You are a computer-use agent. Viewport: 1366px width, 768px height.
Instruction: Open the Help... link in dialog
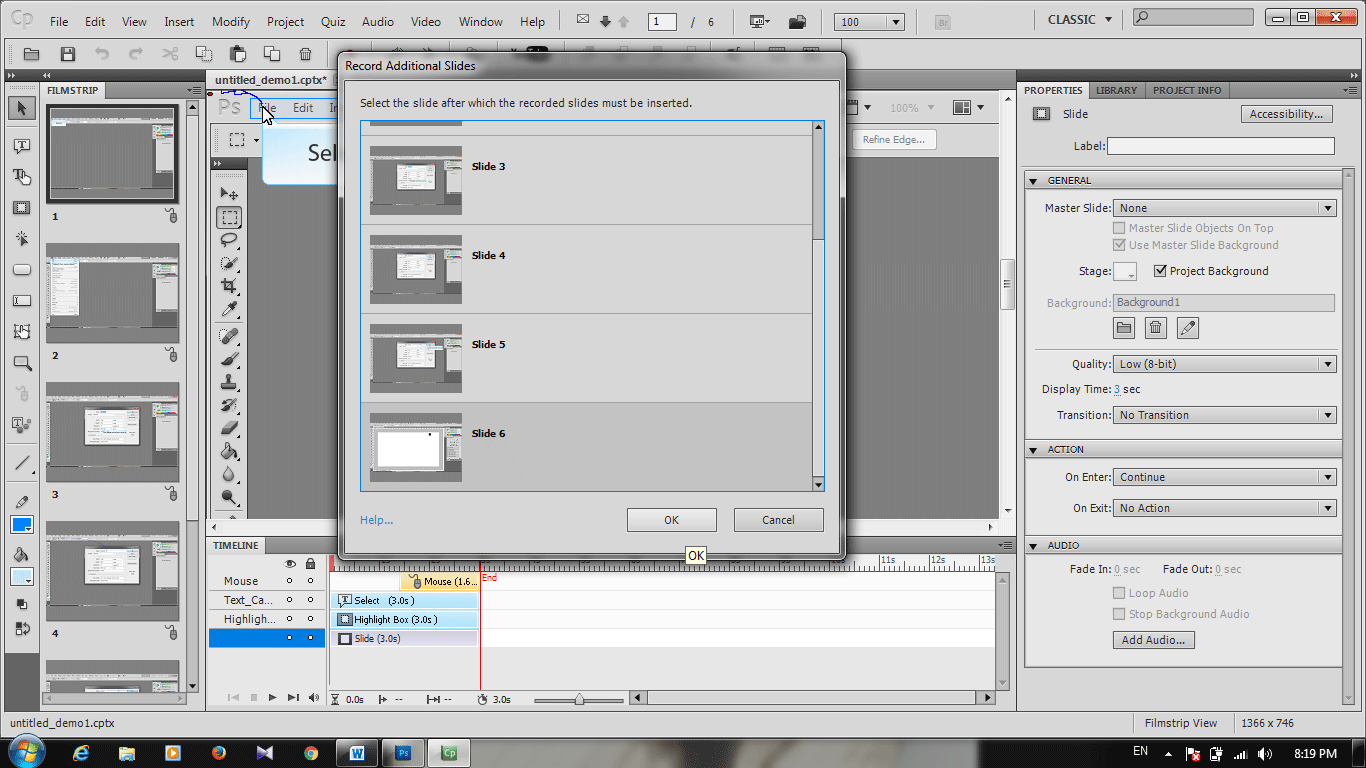click(376, 520)
